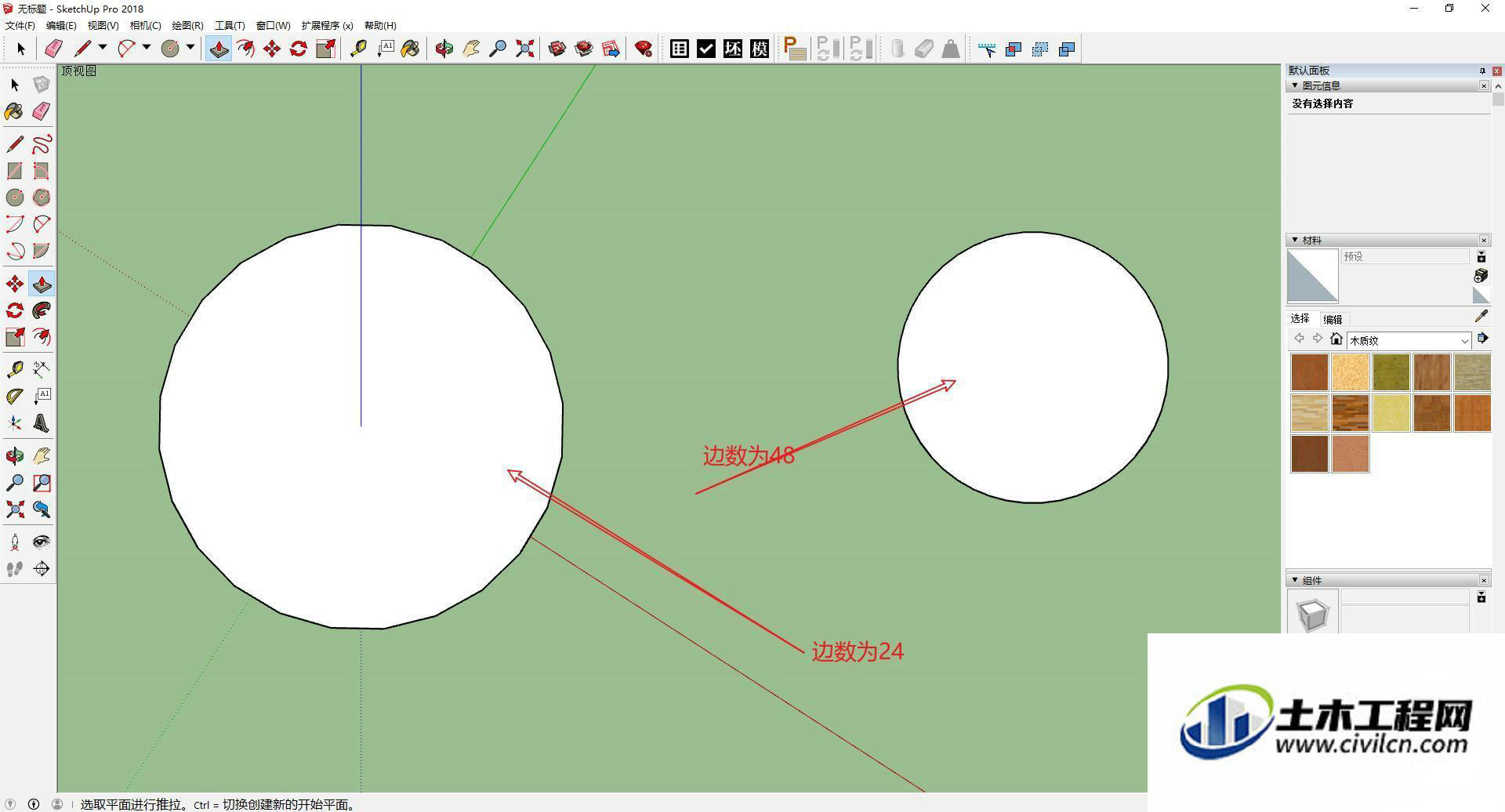Click the 坯 plugin button
The height and width of the screenshot is (812, 1505).
(733, 49)
